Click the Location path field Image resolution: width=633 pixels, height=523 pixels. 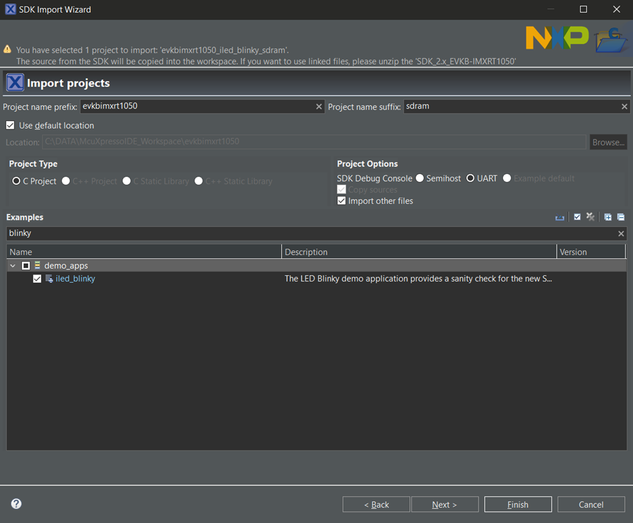tap(314, 142)
